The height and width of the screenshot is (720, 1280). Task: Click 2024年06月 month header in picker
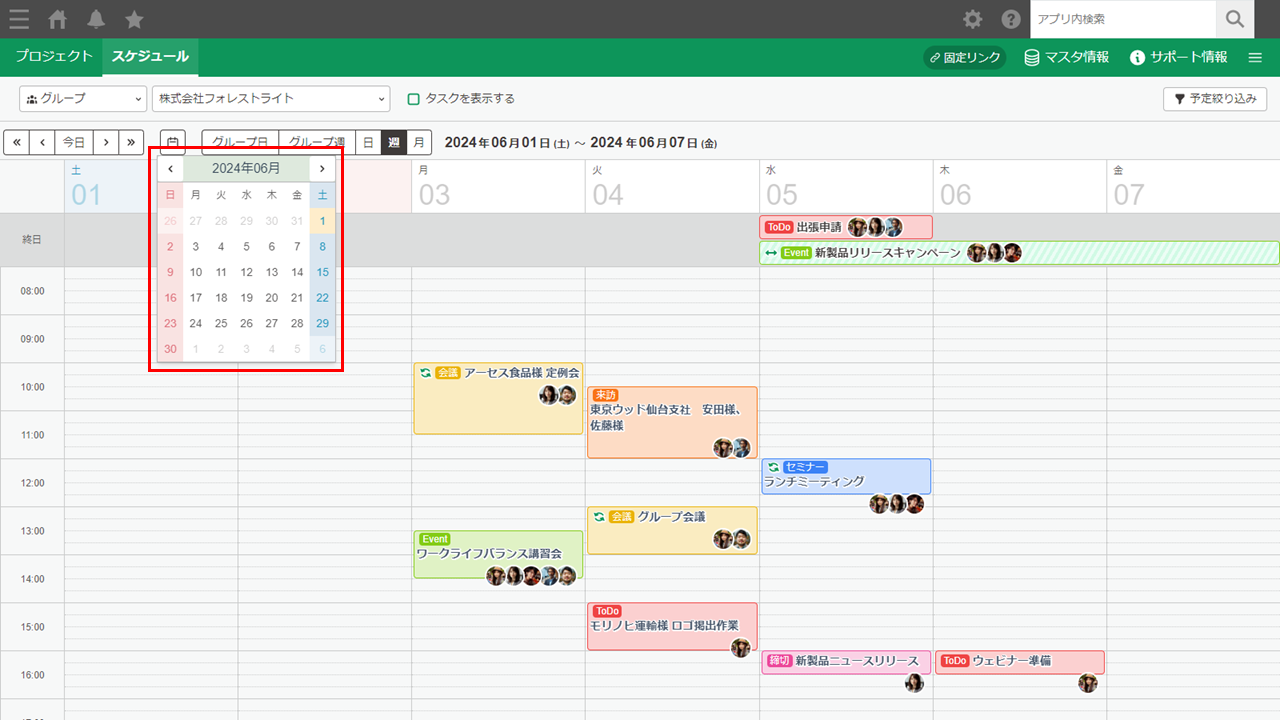(x=246, y=169)
